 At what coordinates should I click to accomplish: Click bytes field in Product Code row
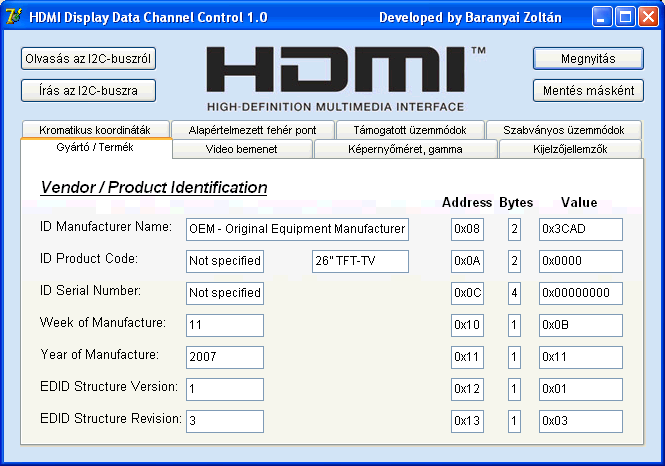pyautogui.click(x=514, y=261)
